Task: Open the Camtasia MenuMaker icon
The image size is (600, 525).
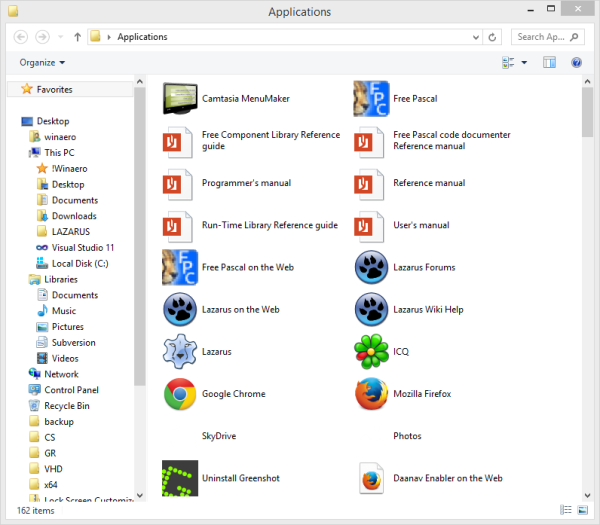Action: coord(180,99)
